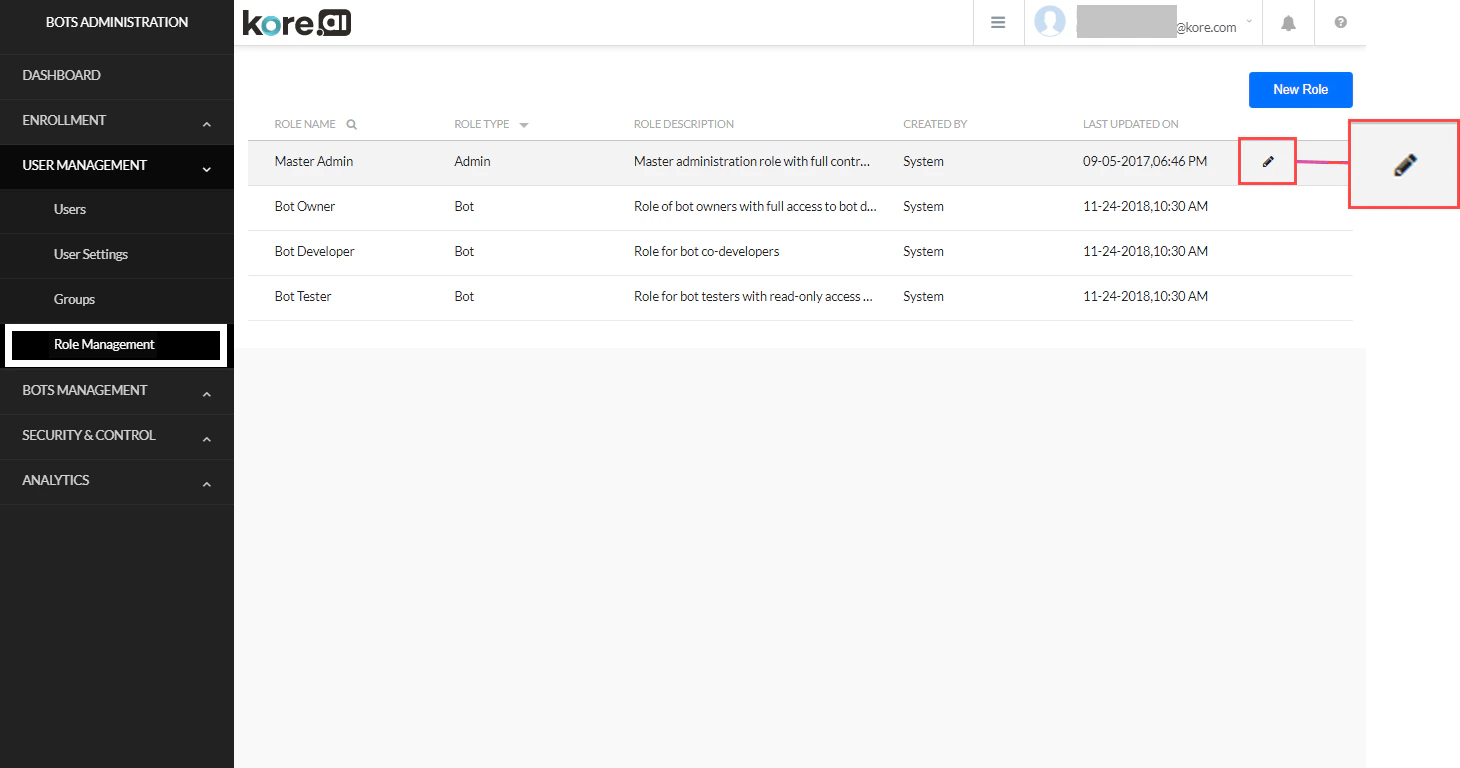Screen dimensions: 1460x768
Task: Click Bot Owner's last updated date
Action: tap(1145, 206)
